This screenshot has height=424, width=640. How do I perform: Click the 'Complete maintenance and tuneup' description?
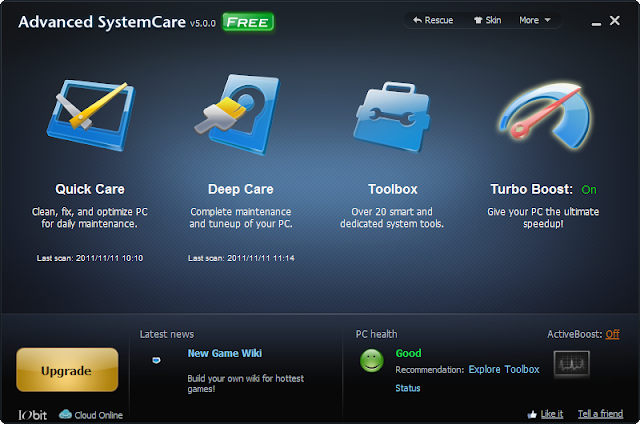pos(241,218)
